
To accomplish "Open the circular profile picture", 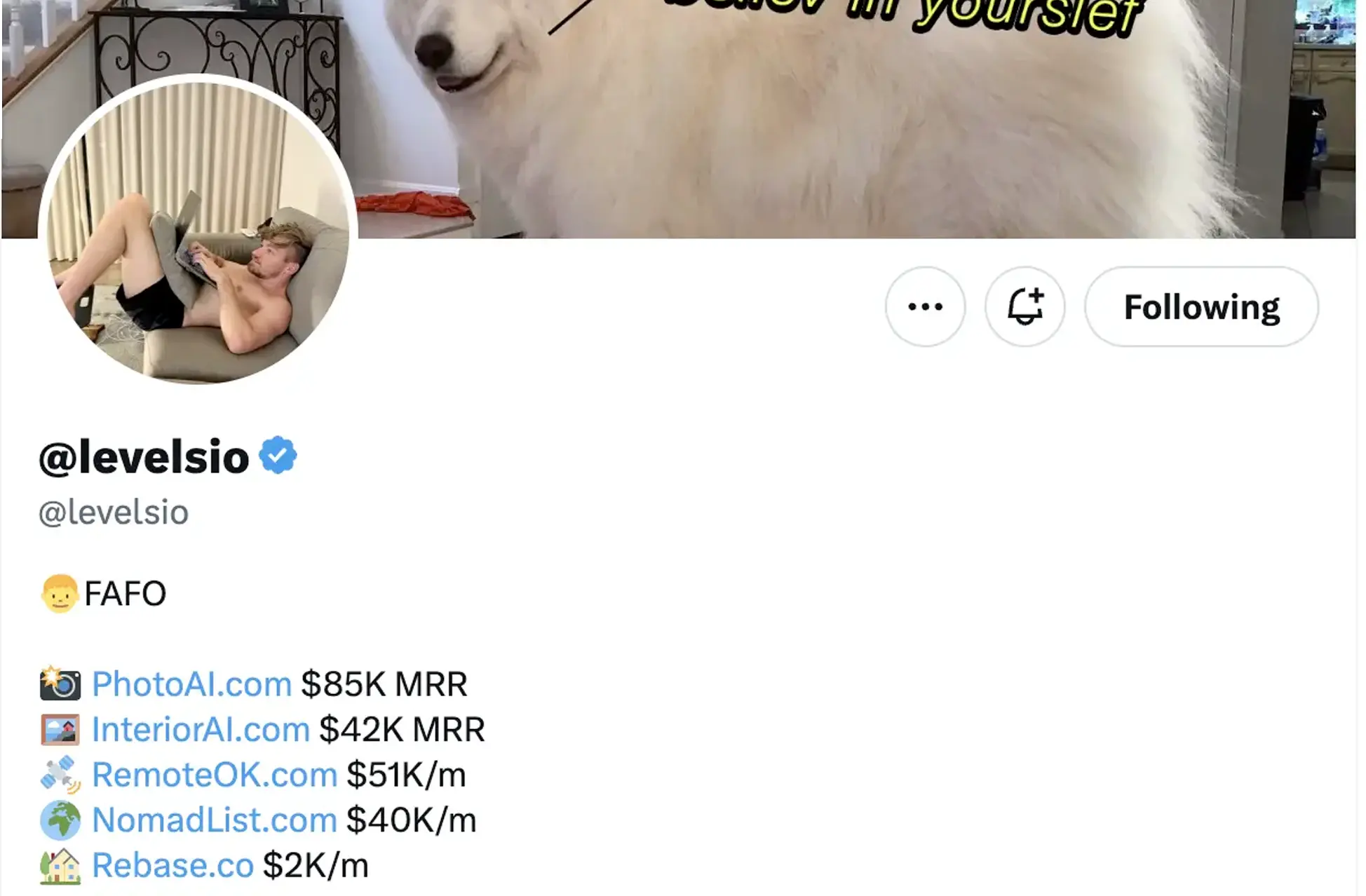I will pos(198,230).
